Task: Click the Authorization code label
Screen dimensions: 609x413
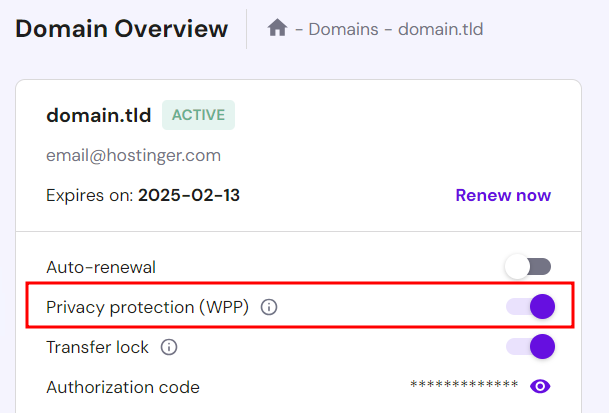Action: coord(123,387)
